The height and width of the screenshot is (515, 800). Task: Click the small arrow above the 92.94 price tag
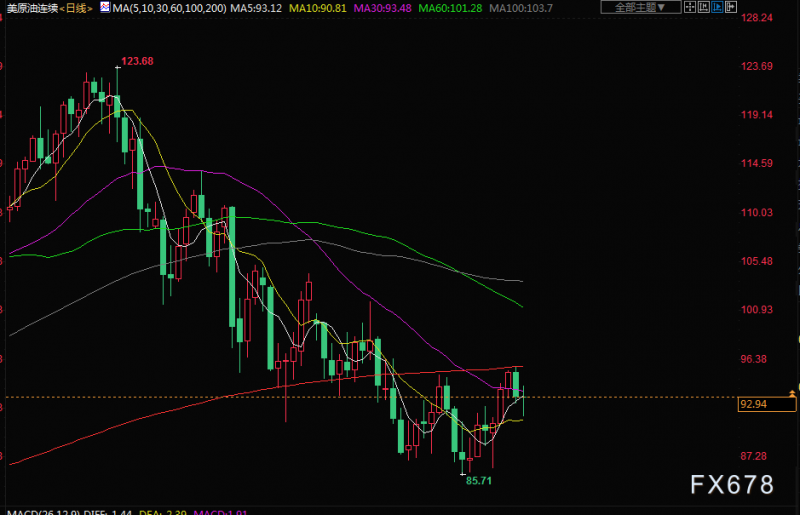click(792, 394)
